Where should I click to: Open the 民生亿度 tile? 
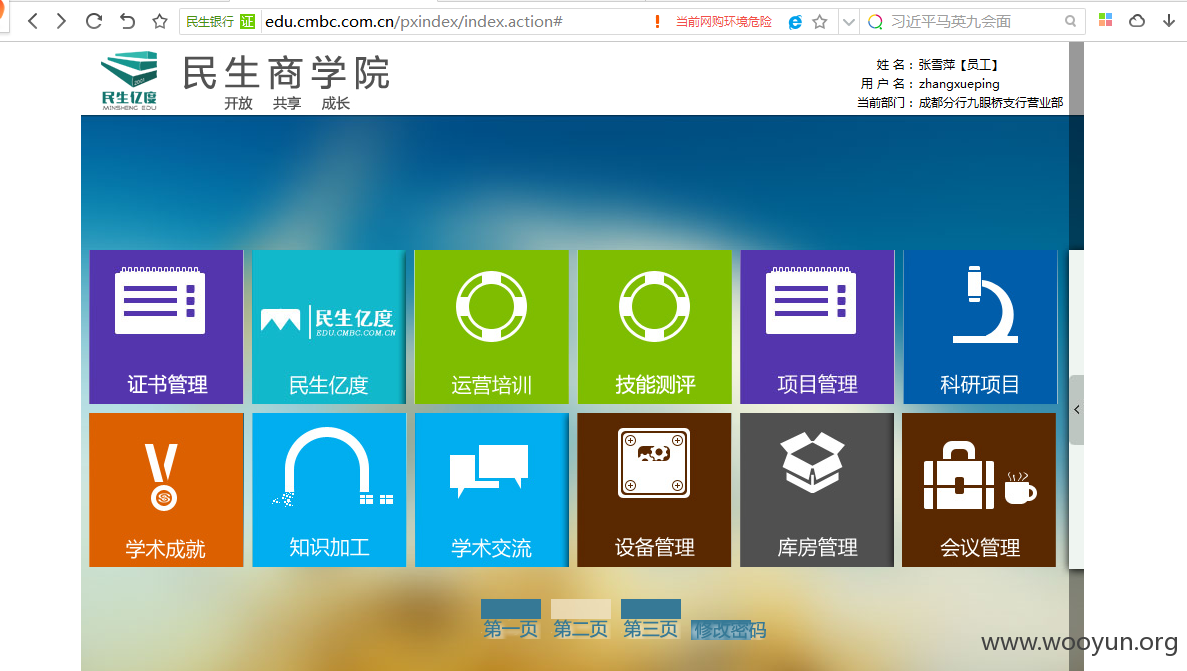329,326
